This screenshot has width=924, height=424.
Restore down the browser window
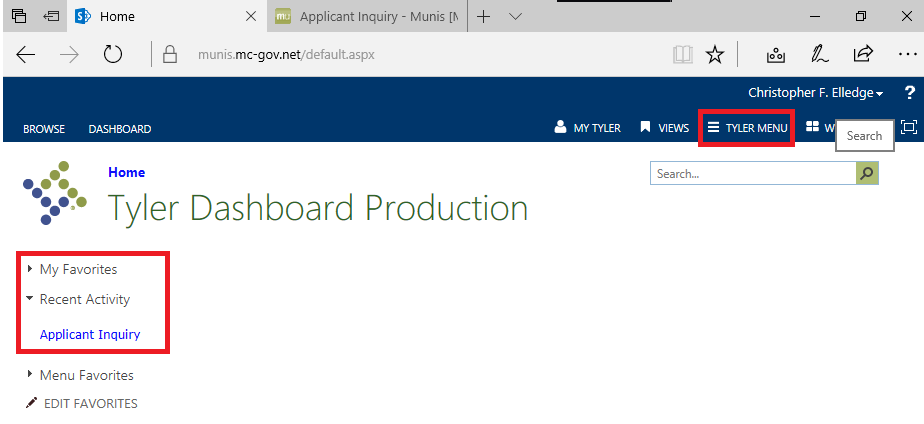(x=861, y=16)
